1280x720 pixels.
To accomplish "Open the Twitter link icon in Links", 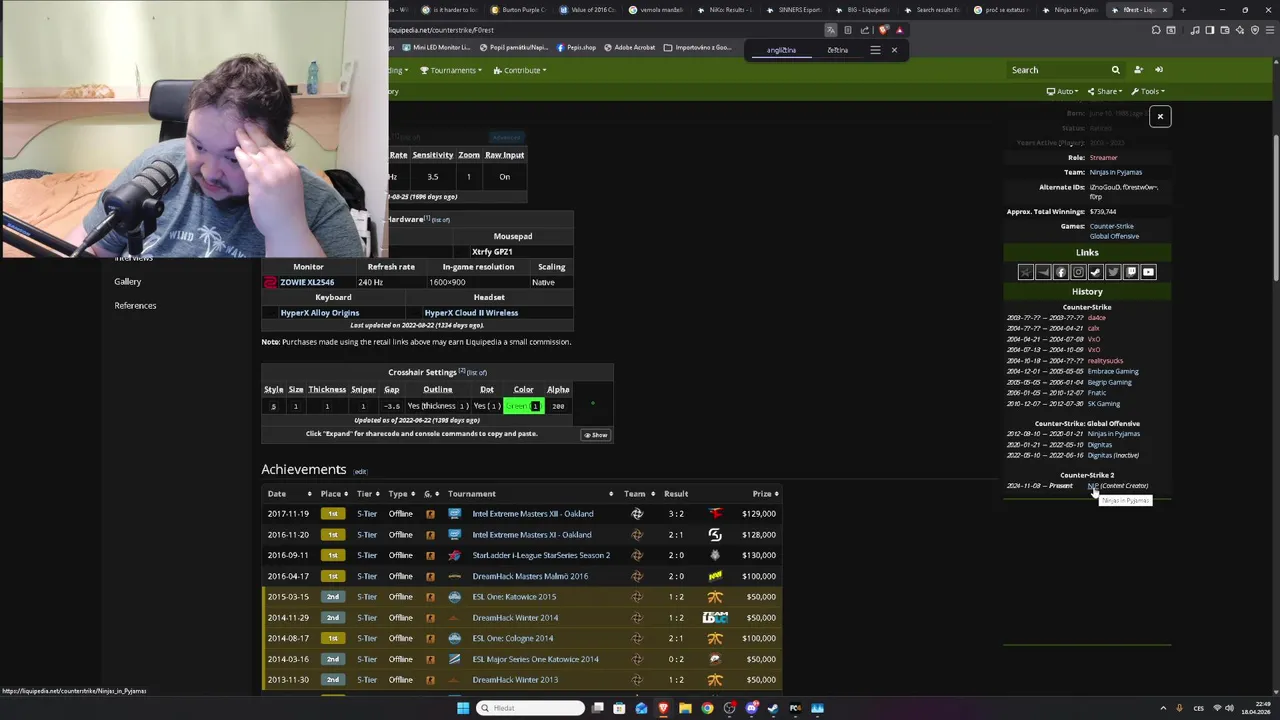I will pos(1113,272).
